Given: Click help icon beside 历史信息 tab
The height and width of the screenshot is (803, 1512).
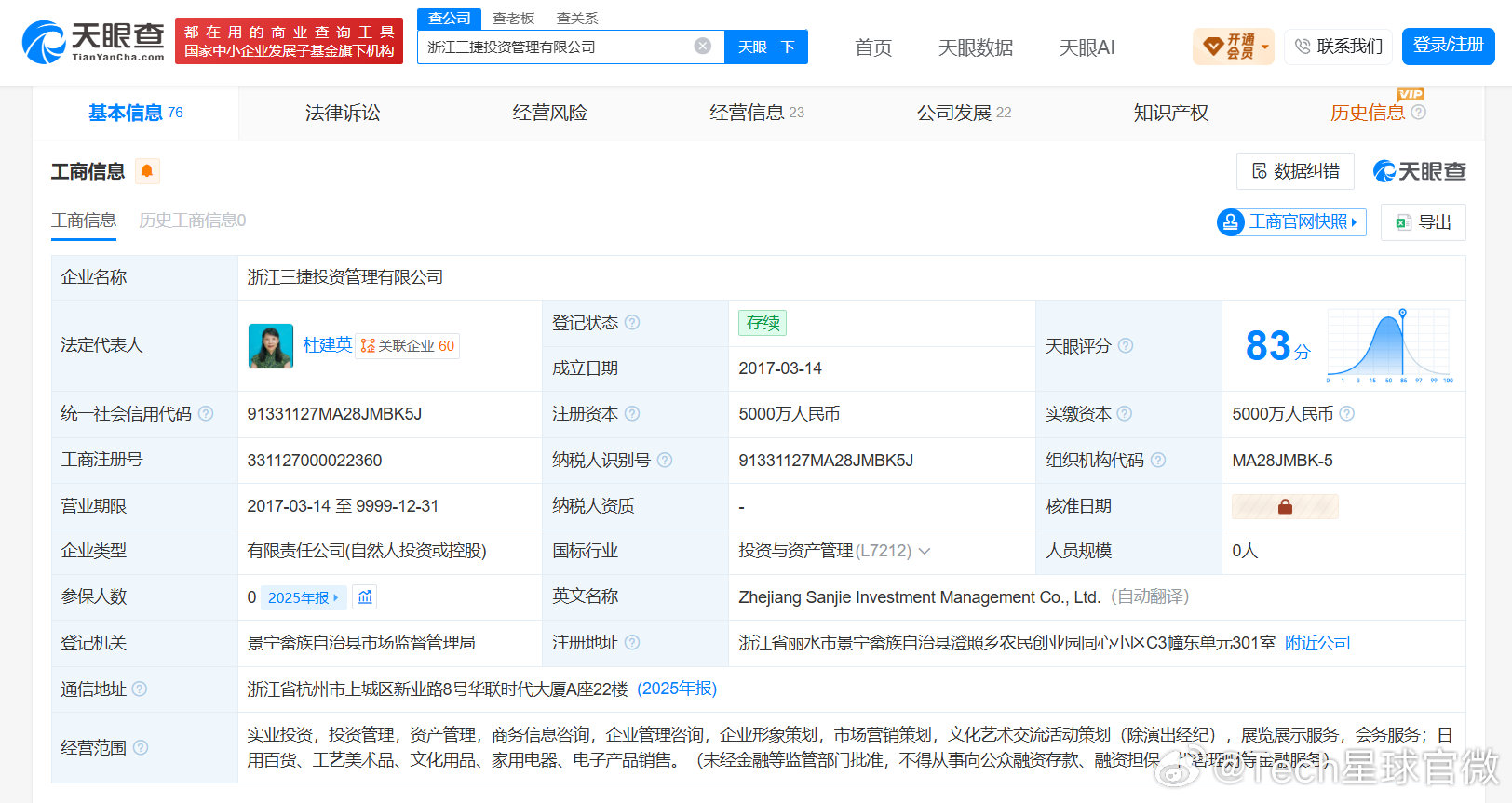Looking at the screenshot, I should pos(1419,112).
